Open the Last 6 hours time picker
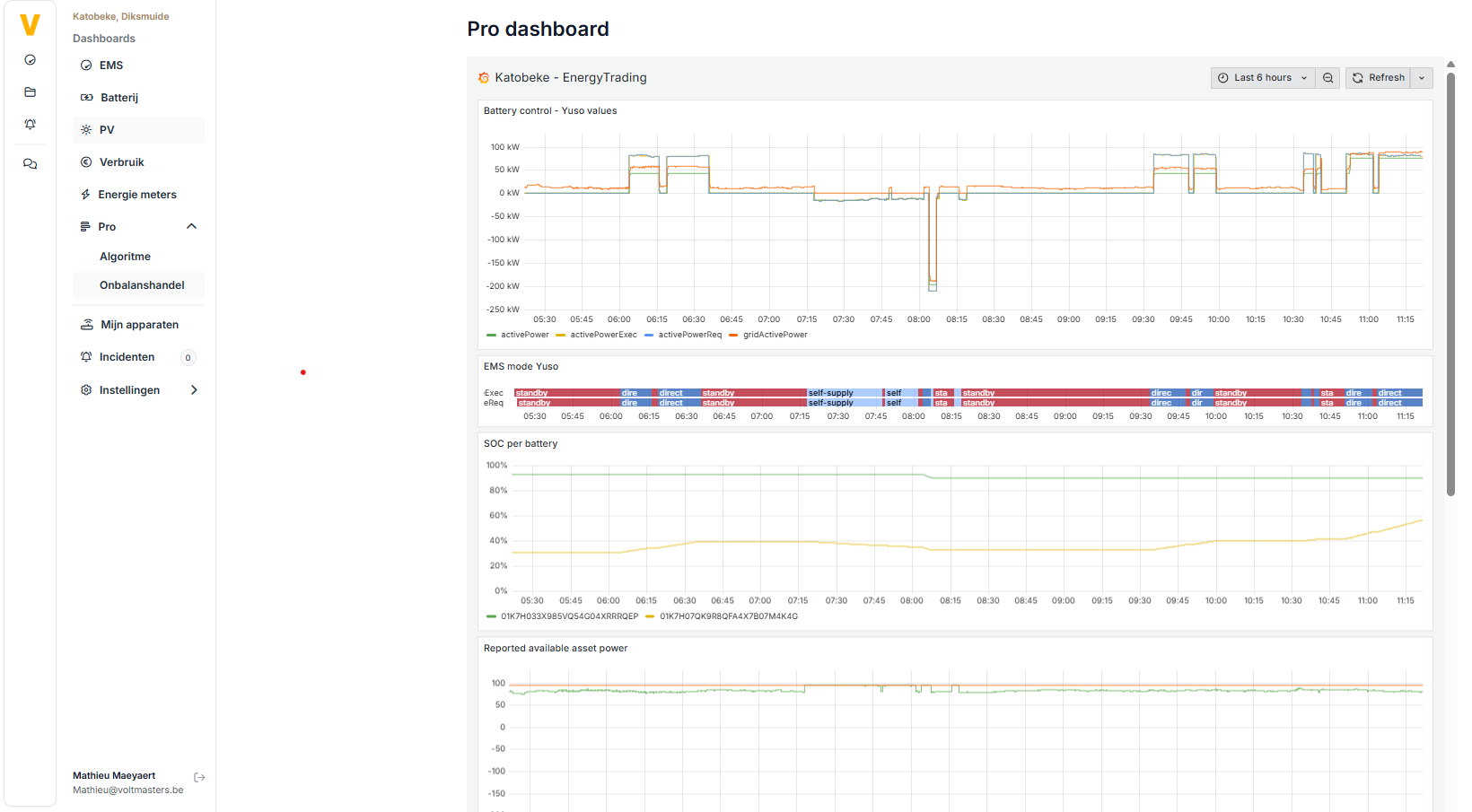 tap(1262, 78)
